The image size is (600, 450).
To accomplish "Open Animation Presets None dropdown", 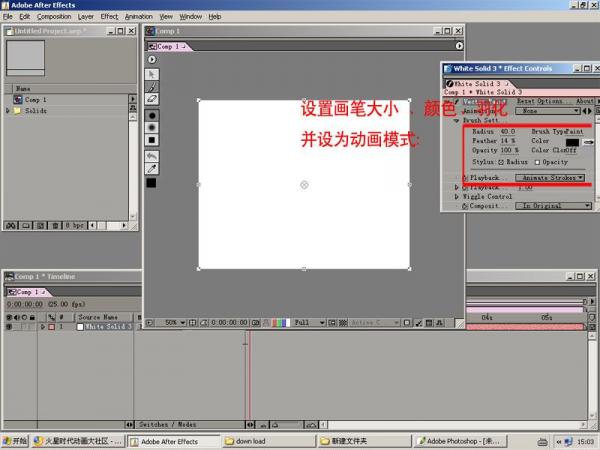I will [x=548, y=111].
